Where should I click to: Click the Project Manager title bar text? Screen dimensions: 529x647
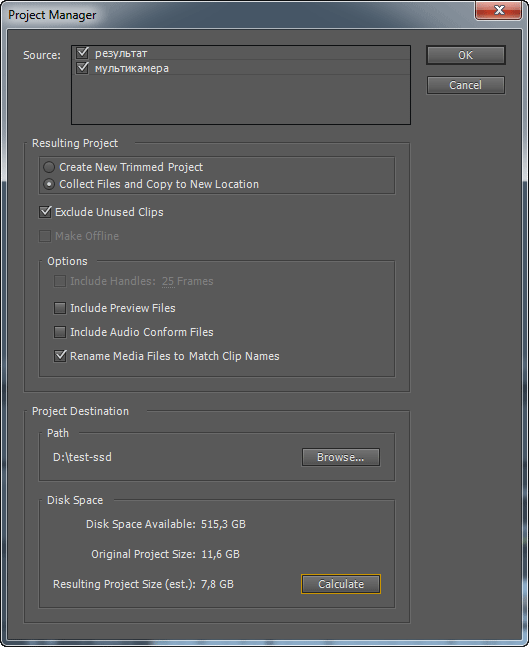[52, 15]
